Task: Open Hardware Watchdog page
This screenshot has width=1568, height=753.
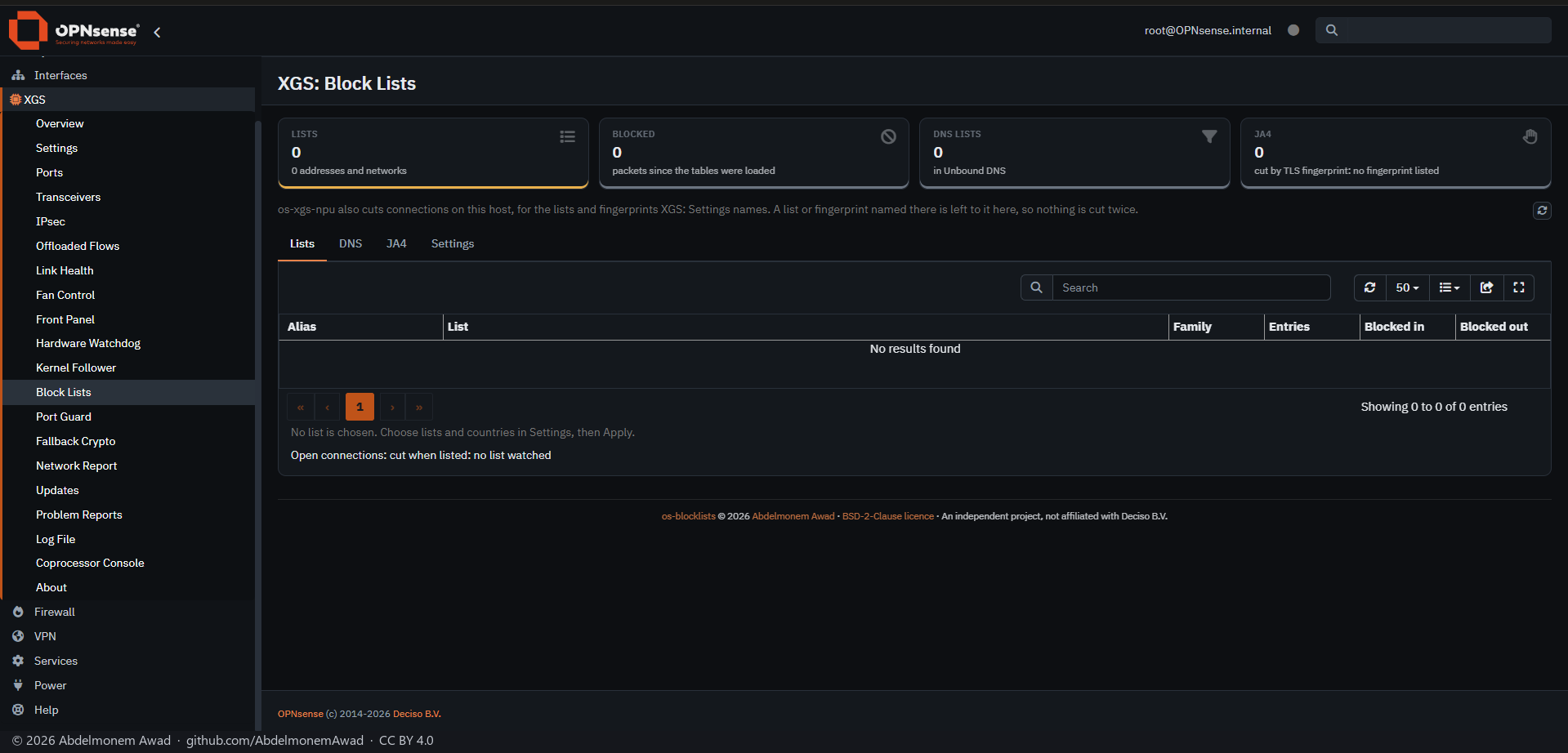Action: tap(88, 343)
